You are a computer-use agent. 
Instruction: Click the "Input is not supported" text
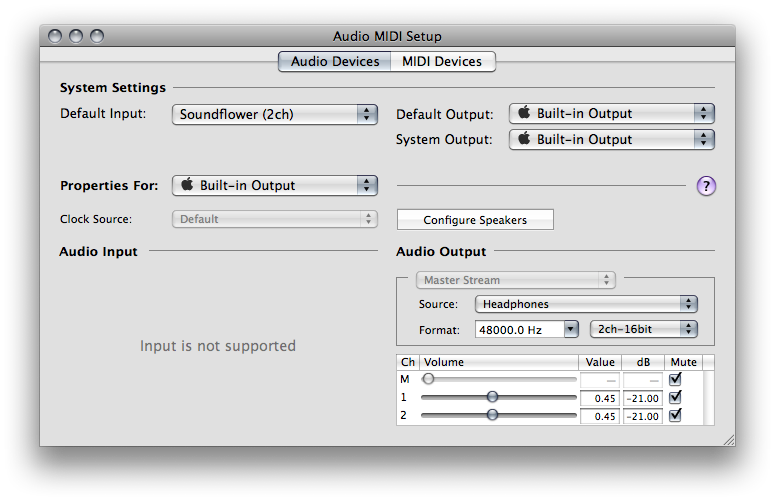(218, 346)
